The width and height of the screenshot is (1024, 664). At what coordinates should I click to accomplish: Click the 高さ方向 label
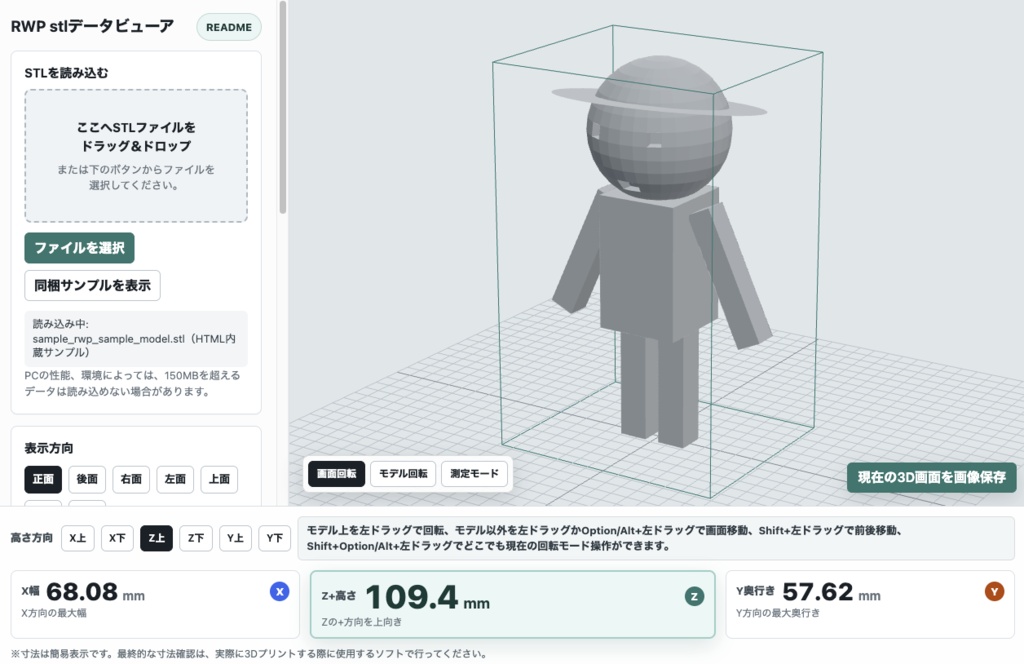click(31, 537)
